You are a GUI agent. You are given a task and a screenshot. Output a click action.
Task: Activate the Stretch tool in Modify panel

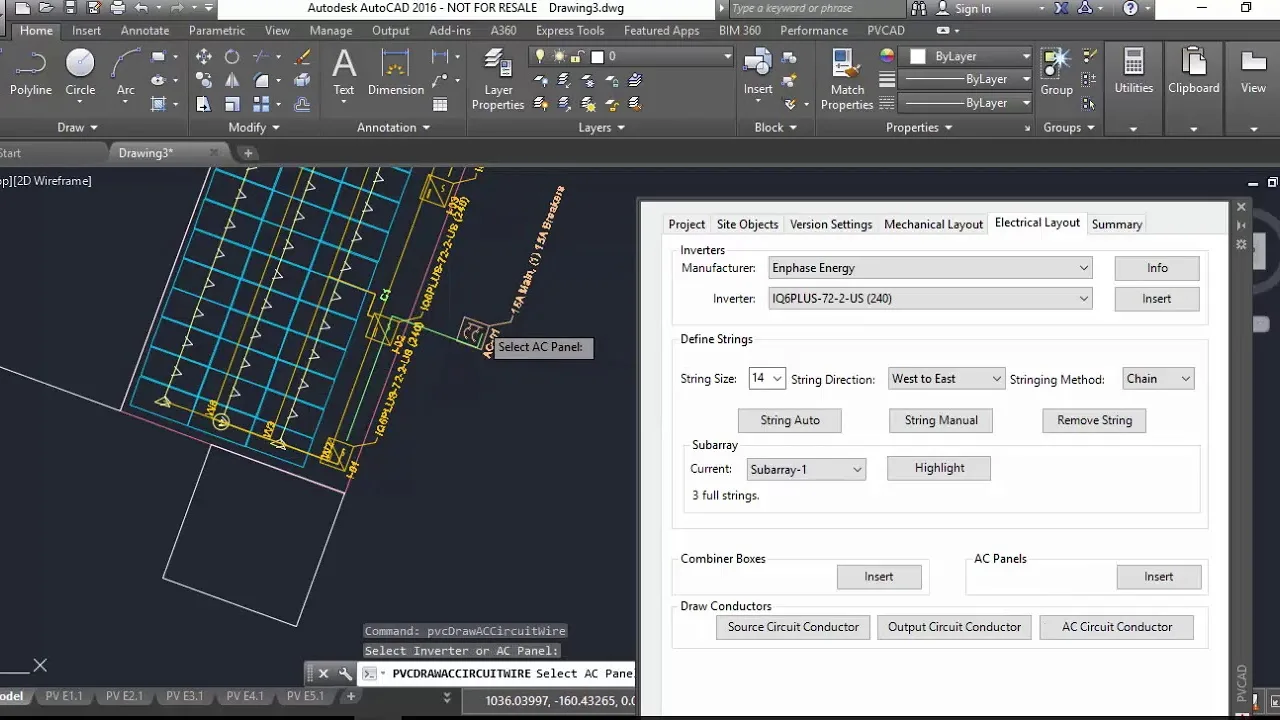pos(204,104)
